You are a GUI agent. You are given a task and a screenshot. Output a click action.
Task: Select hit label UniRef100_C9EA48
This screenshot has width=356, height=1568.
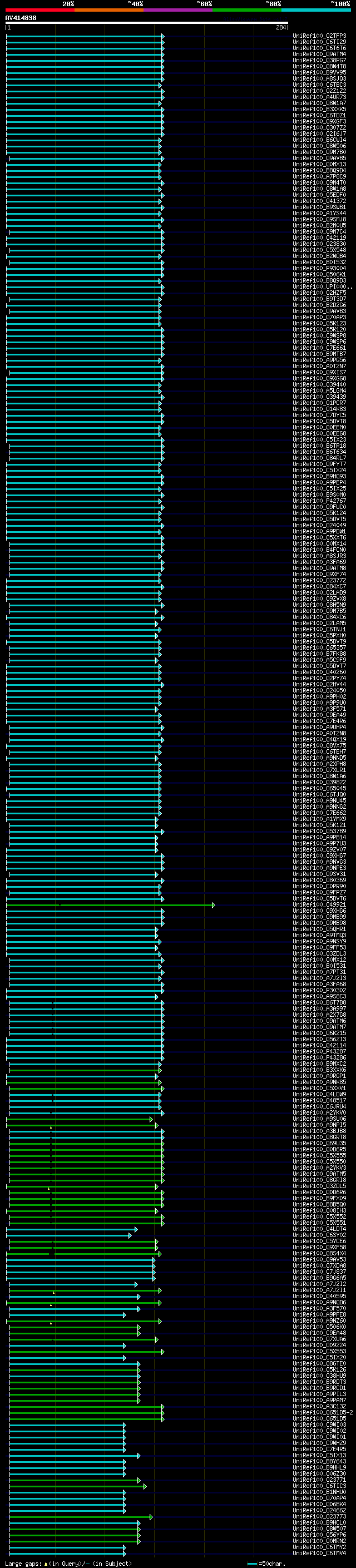[x=319, y=1332]
